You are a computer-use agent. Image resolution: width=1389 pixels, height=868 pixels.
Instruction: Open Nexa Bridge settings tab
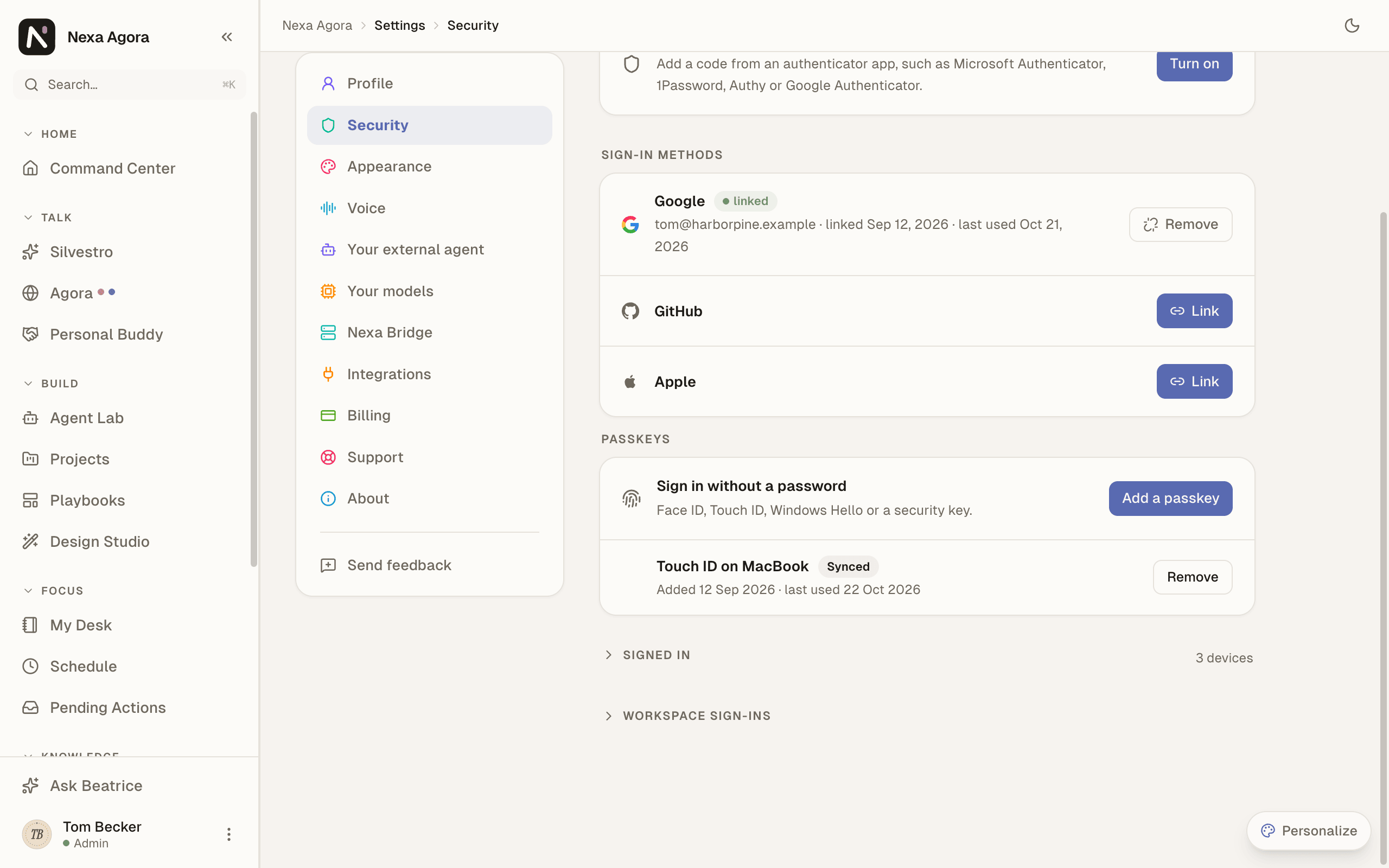click(429, 333)
